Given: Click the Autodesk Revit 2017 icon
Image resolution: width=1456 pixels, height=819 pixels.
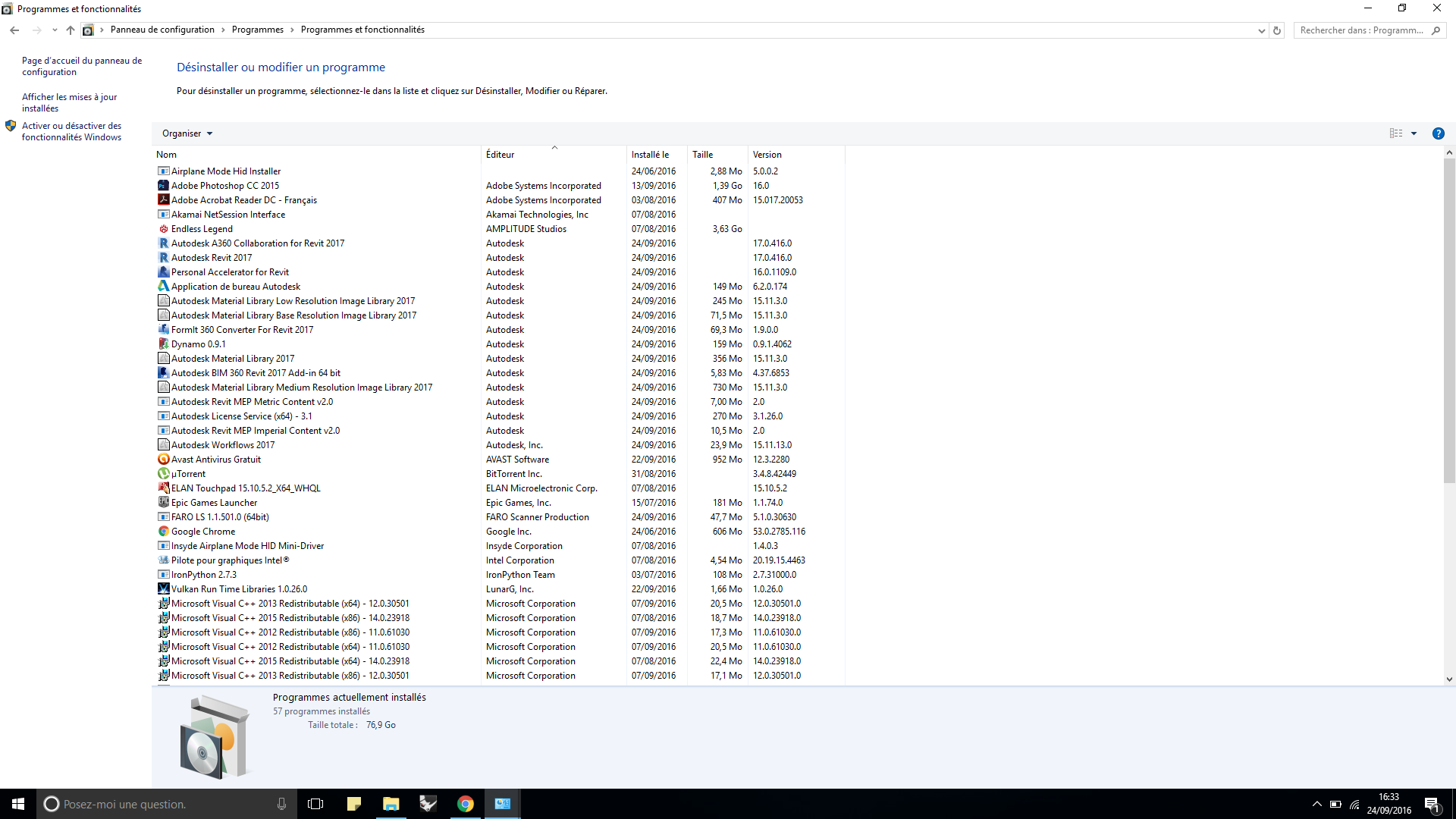Looking at the screenshot, I should click(x=163, y=258).
